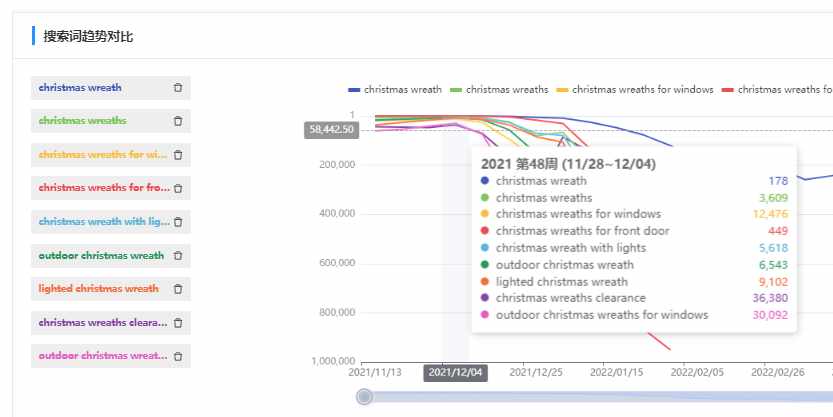Toggle 'christmas wreath' series in chart legend
833x417 pixels.
coord(395,90)
